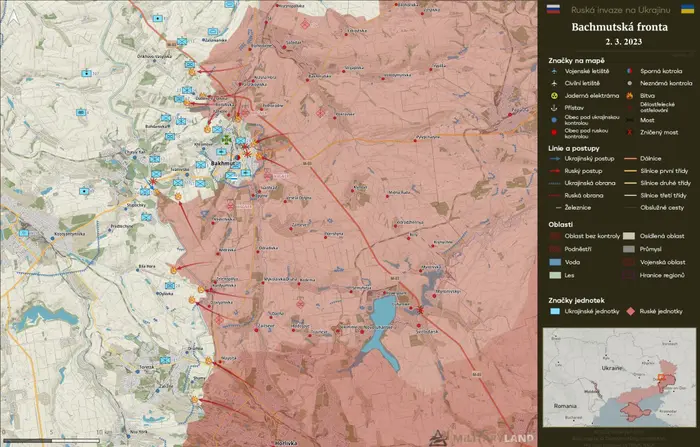Click the Les green color swatch
Screen dimensions: 700x447
(555, 275)
